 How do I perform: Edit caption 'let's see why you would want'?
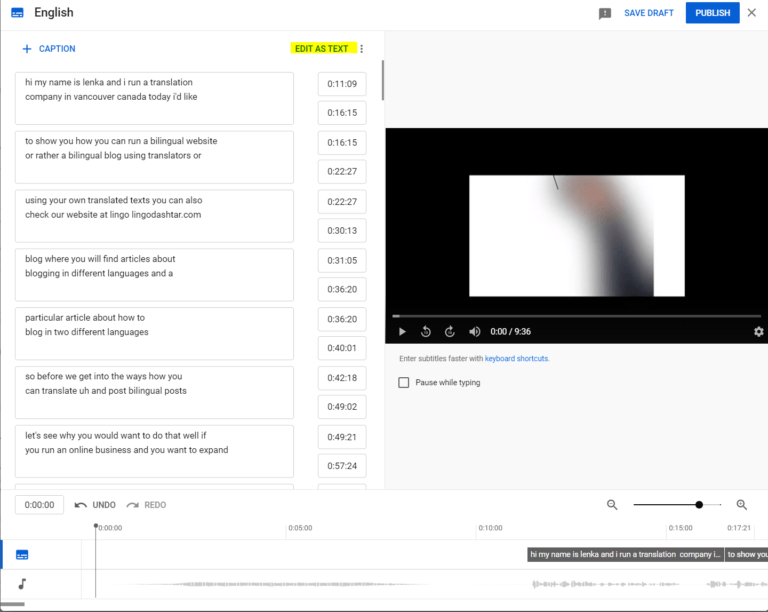click(x=154, y=451)
